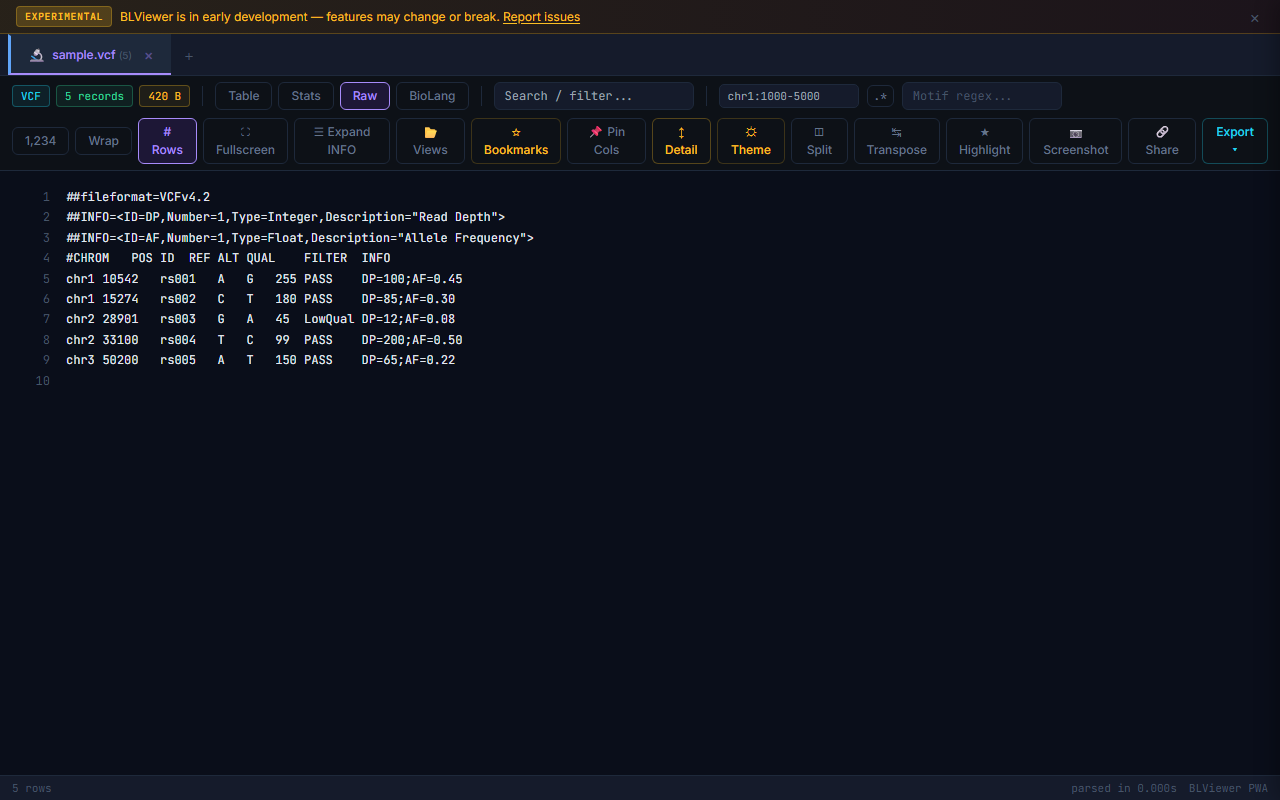Open the Bookmarks star panel

point(516,141)
